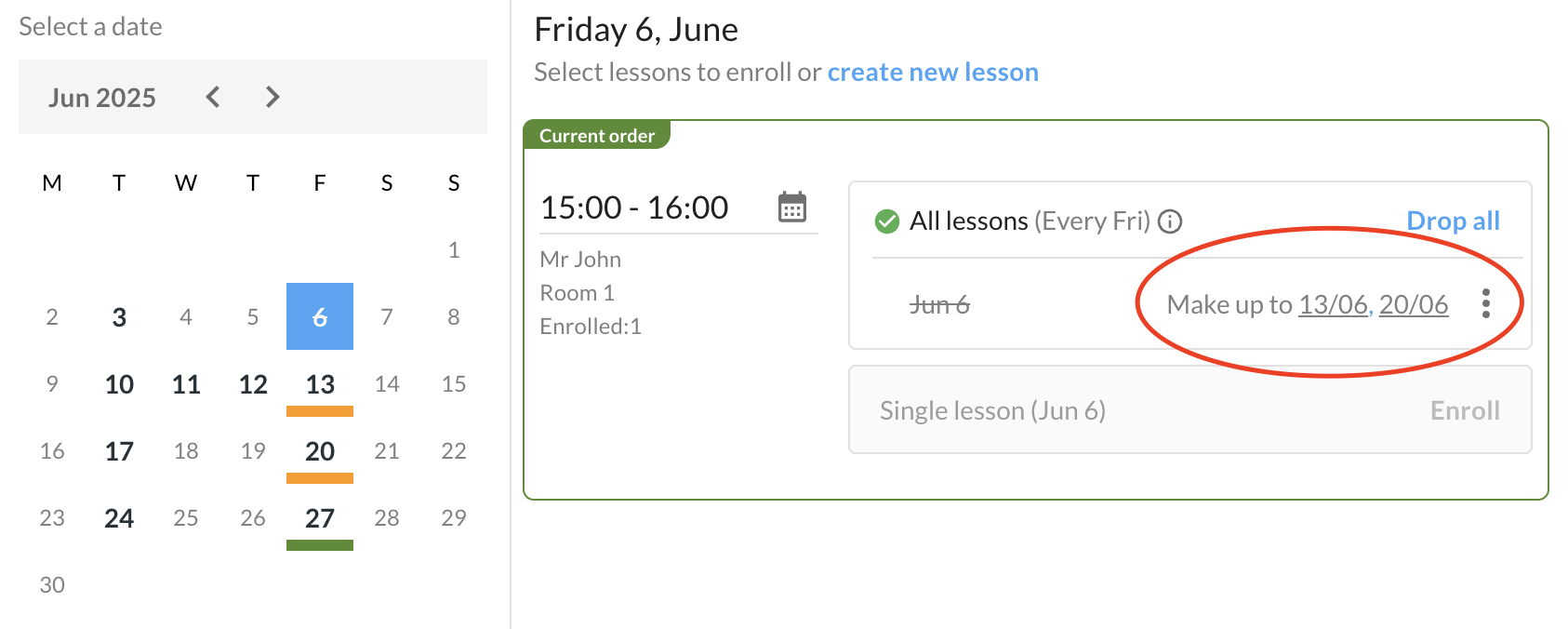Select June 27 on the calendar
Screen dimensions: 1568x629
point(320,518)
